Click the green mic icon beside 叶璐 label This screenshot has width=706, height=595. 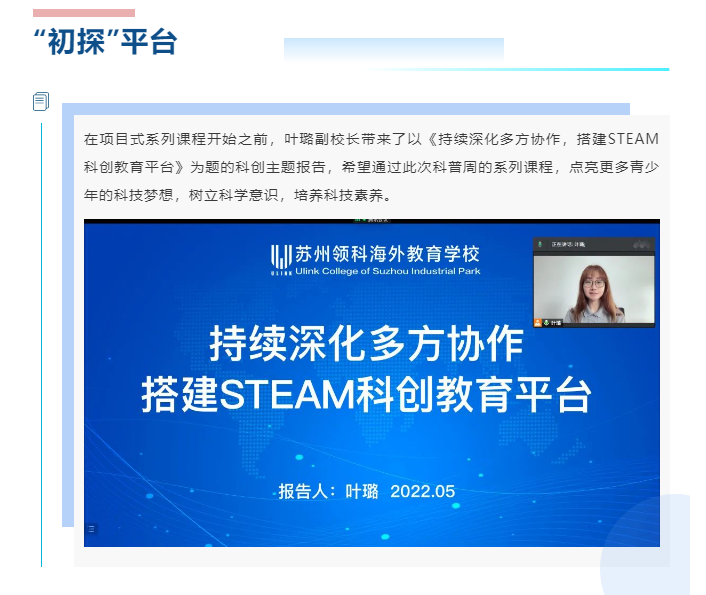pyautogui.click(x=546, y=322)
